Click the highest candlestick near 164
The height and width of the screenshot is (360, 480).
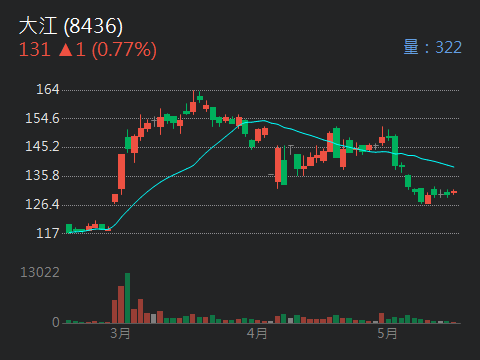pos(193,103)
